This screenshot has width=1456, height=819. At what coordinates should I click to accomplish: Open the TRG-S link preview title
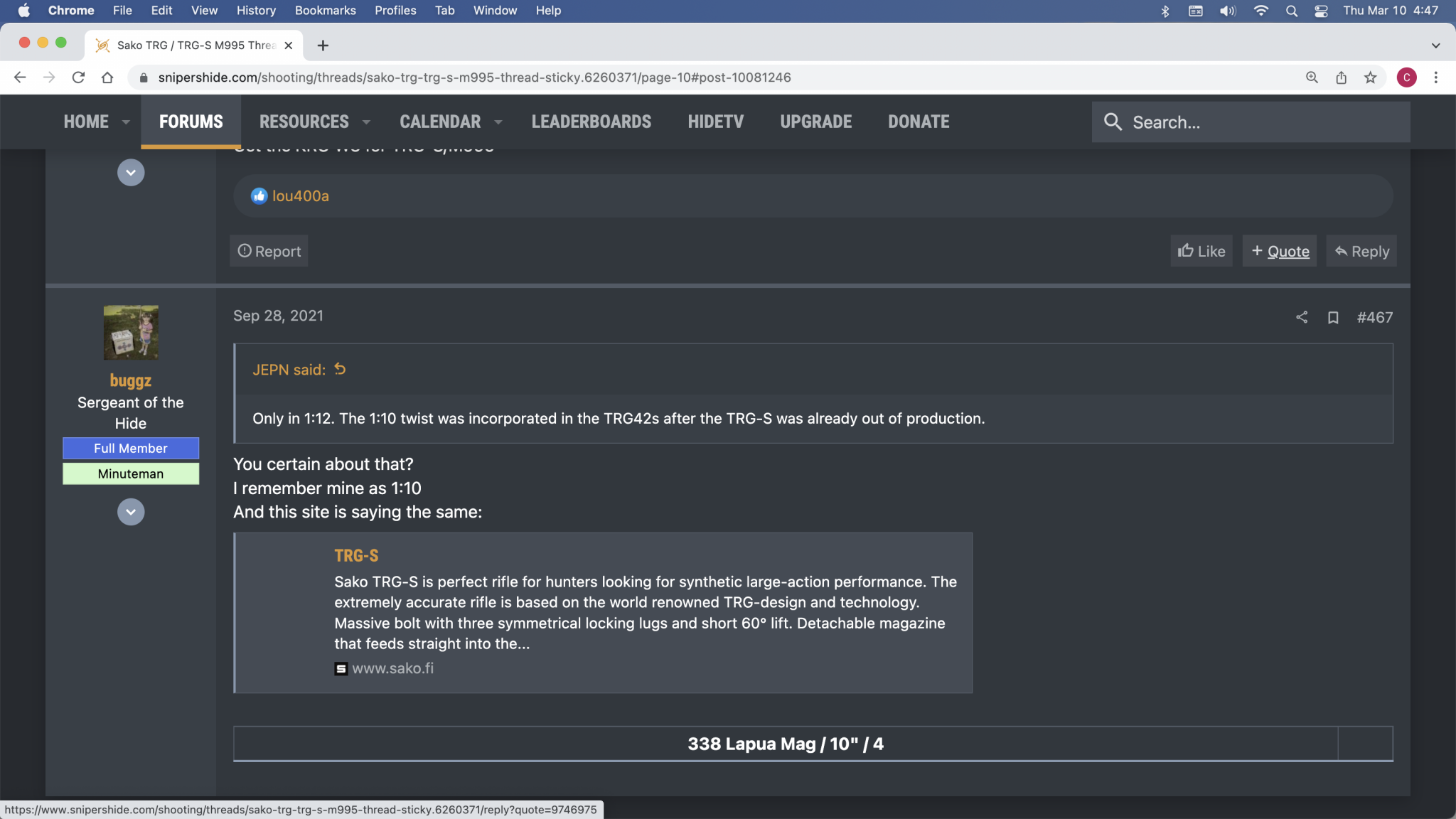(356, 555)
